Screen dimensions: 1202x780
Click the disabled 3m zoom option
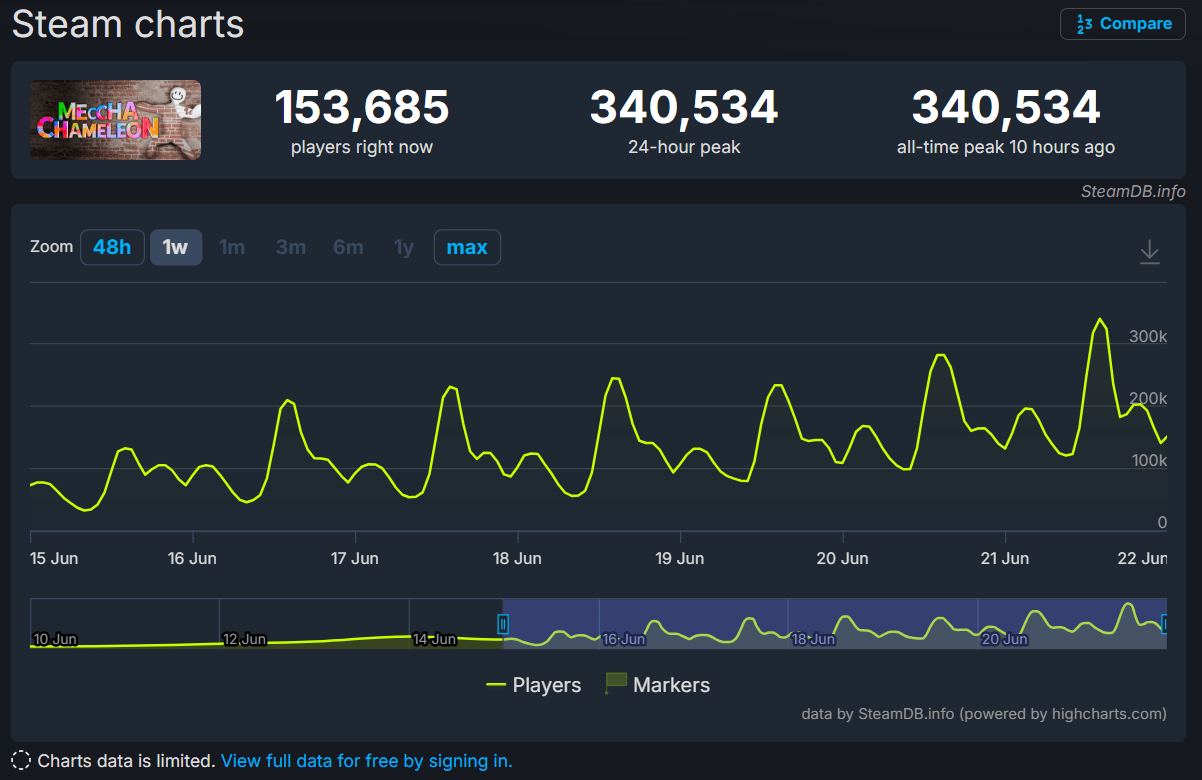click(x=291, y=247)
